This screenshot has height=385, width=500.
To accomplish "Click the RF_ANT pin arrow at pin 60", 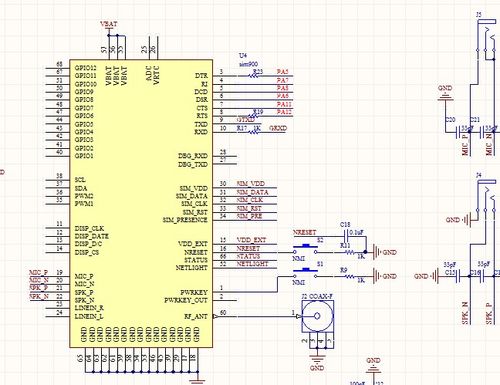I will point(215,316).
